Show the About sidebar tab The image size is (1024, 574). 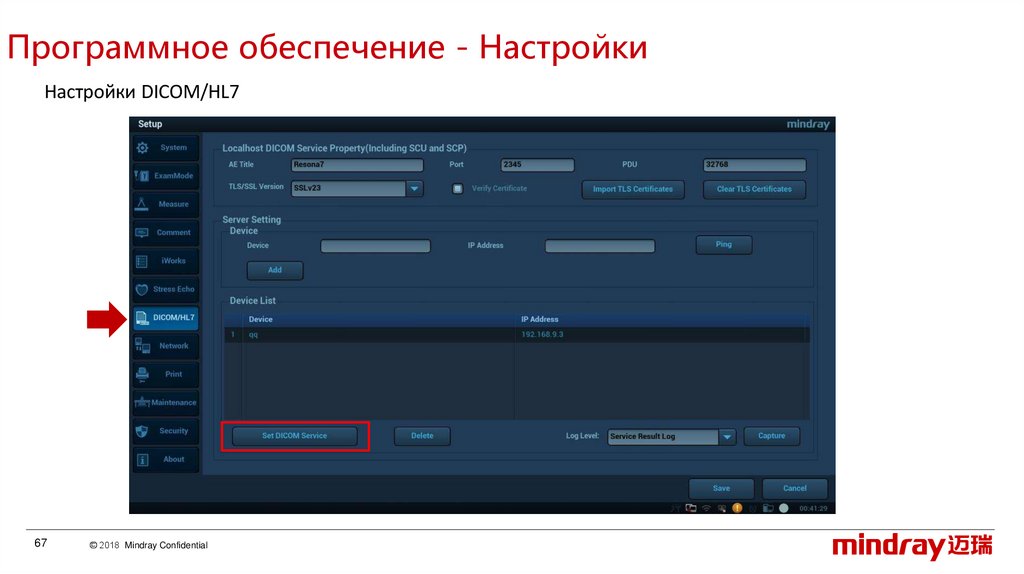[x=166, y=460]
